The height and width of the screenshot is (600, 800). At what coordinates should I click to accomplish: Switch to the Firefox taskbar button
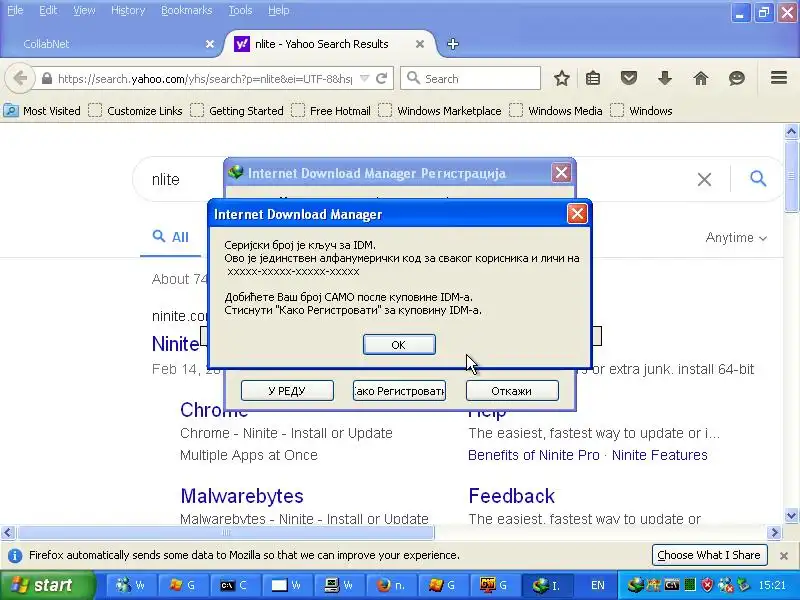393,585
